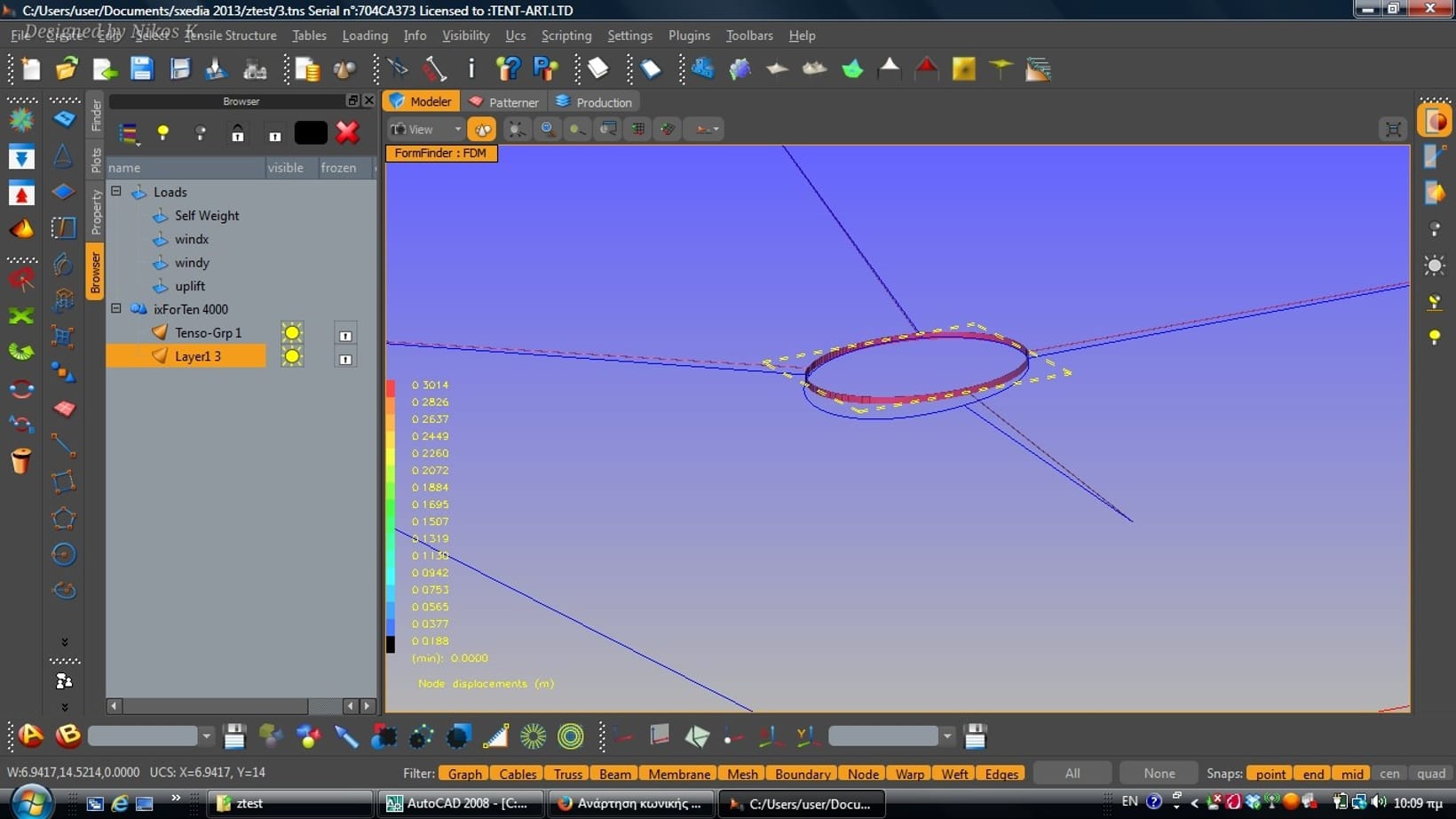
Task: Switch to the Patterner tab
Action: tap(504, 102)
